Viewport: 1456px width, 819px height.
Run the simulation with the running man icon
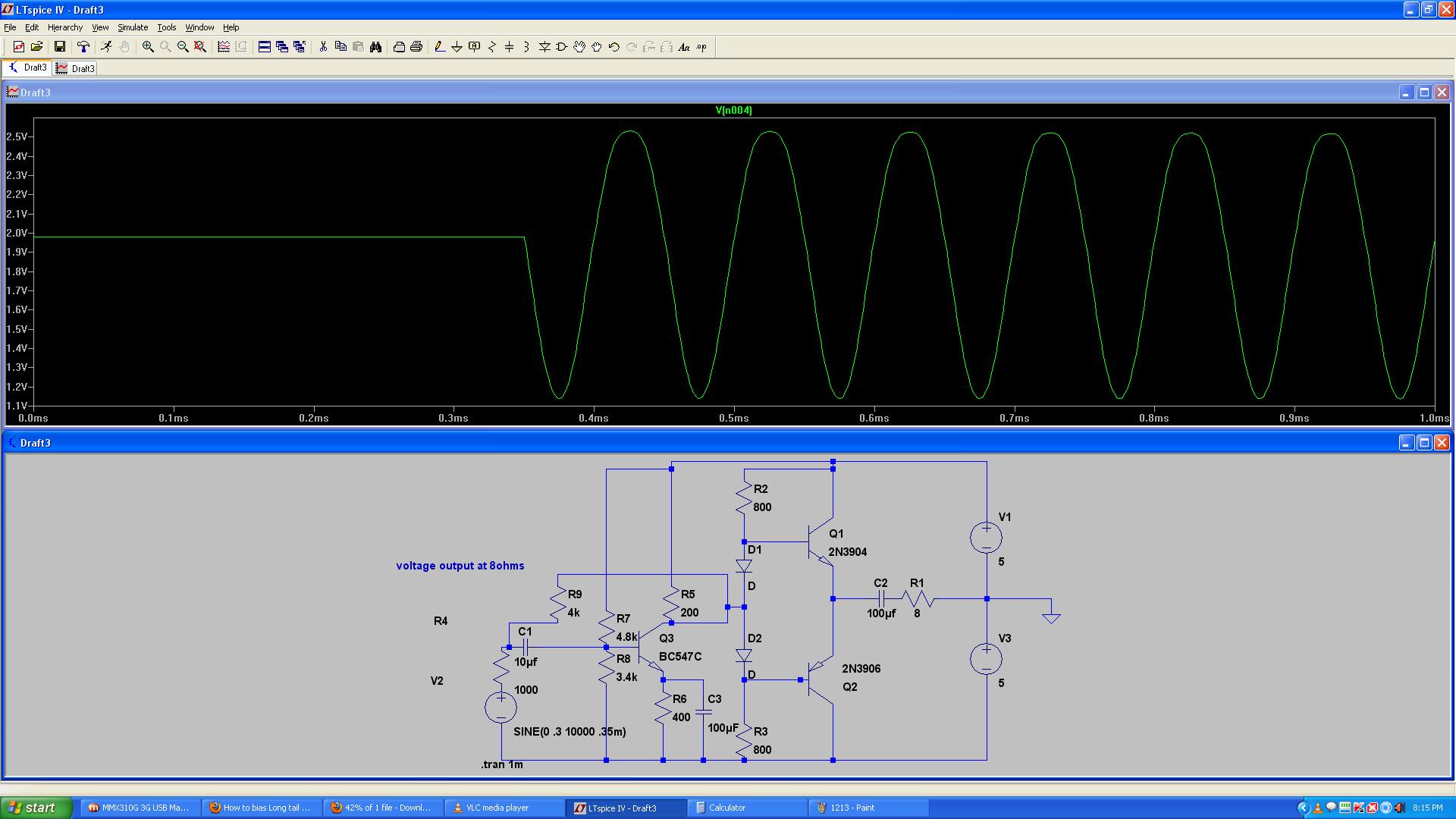pos(106,47)
